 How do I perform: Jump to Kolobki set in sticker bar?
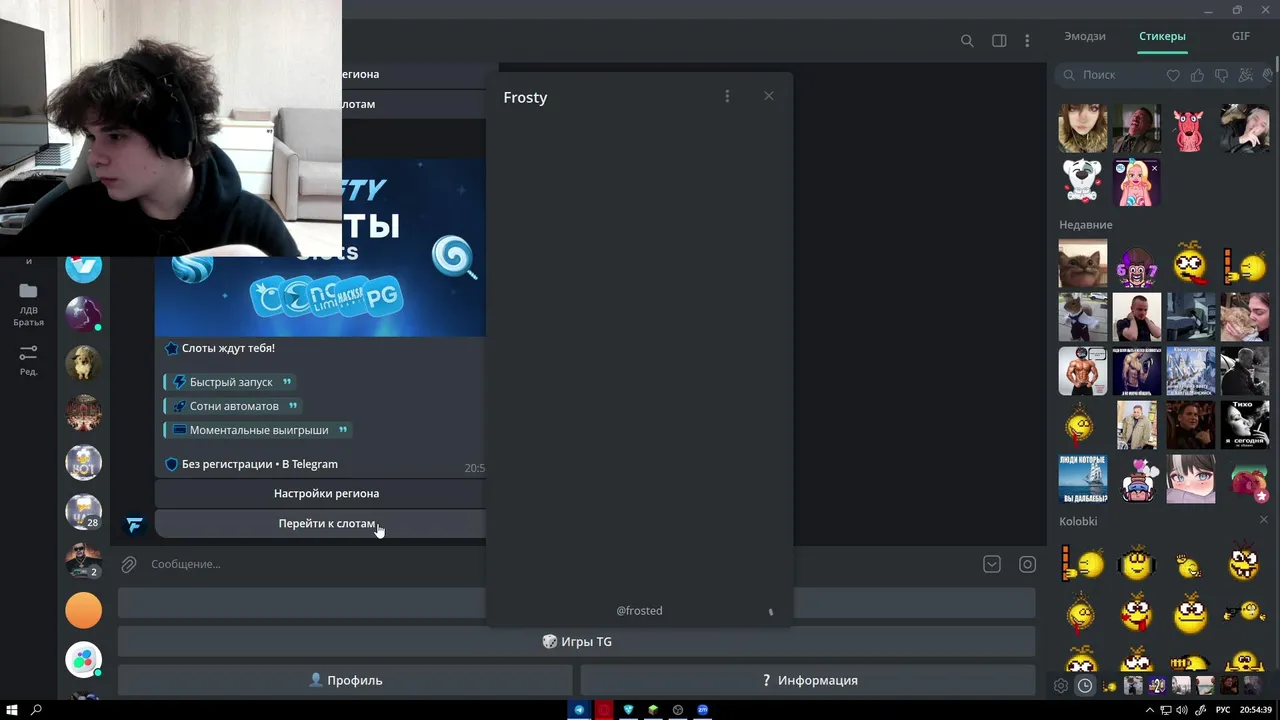(x=1109, y=686)
